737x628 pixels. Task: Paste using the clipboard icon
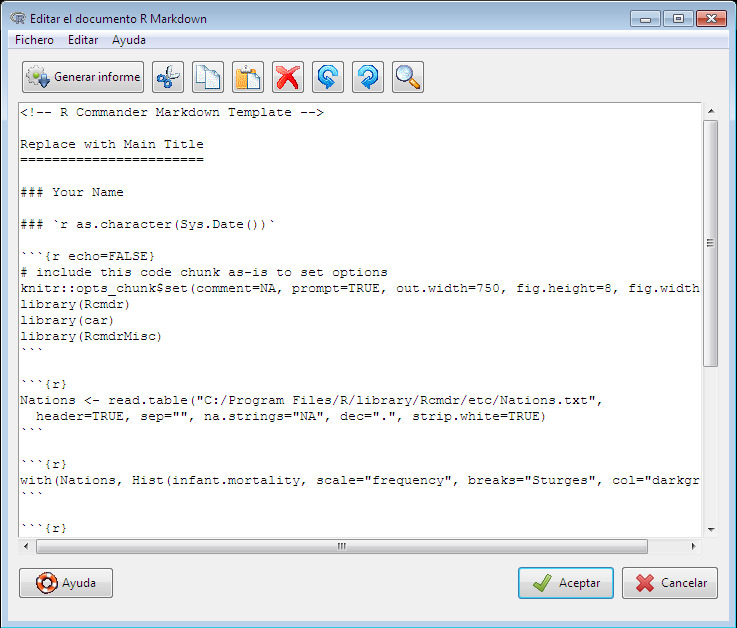point(248,77)
